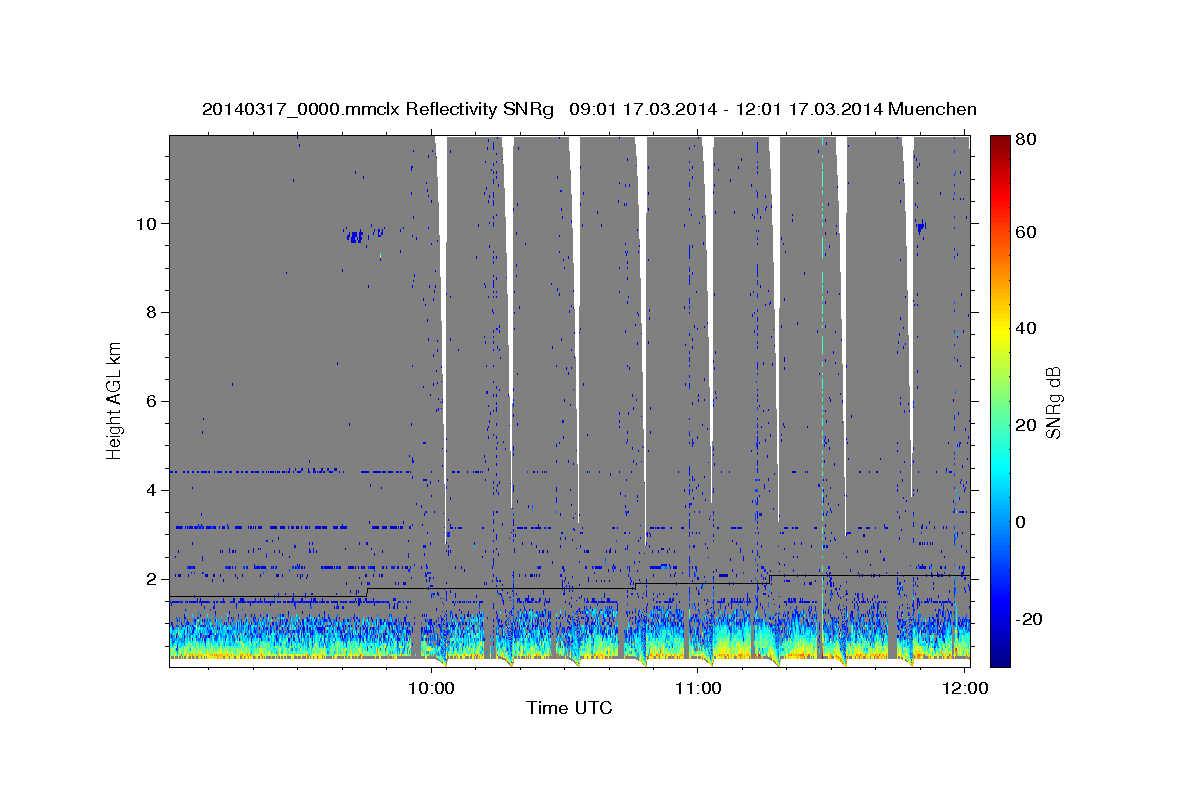
Task: Click the plot title beginning 20140317_0000.mmclx
Action: tap(589, 109)
